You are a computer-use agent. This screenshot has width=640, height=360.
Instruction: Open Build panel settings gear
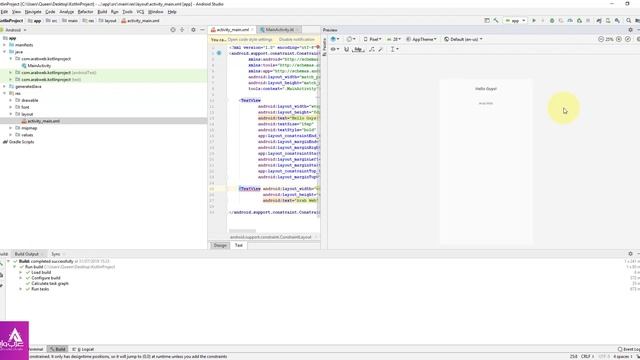(x=630, y=253)
